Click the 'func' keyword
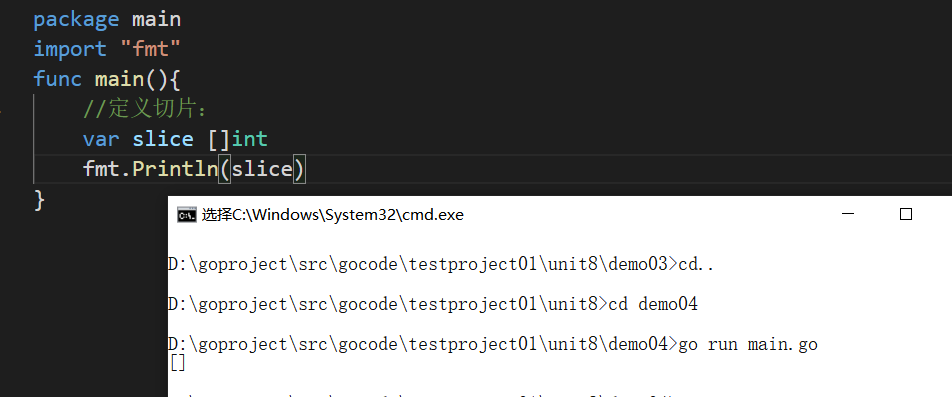Viewport: 952px width, 397px height. pos(57,79)
